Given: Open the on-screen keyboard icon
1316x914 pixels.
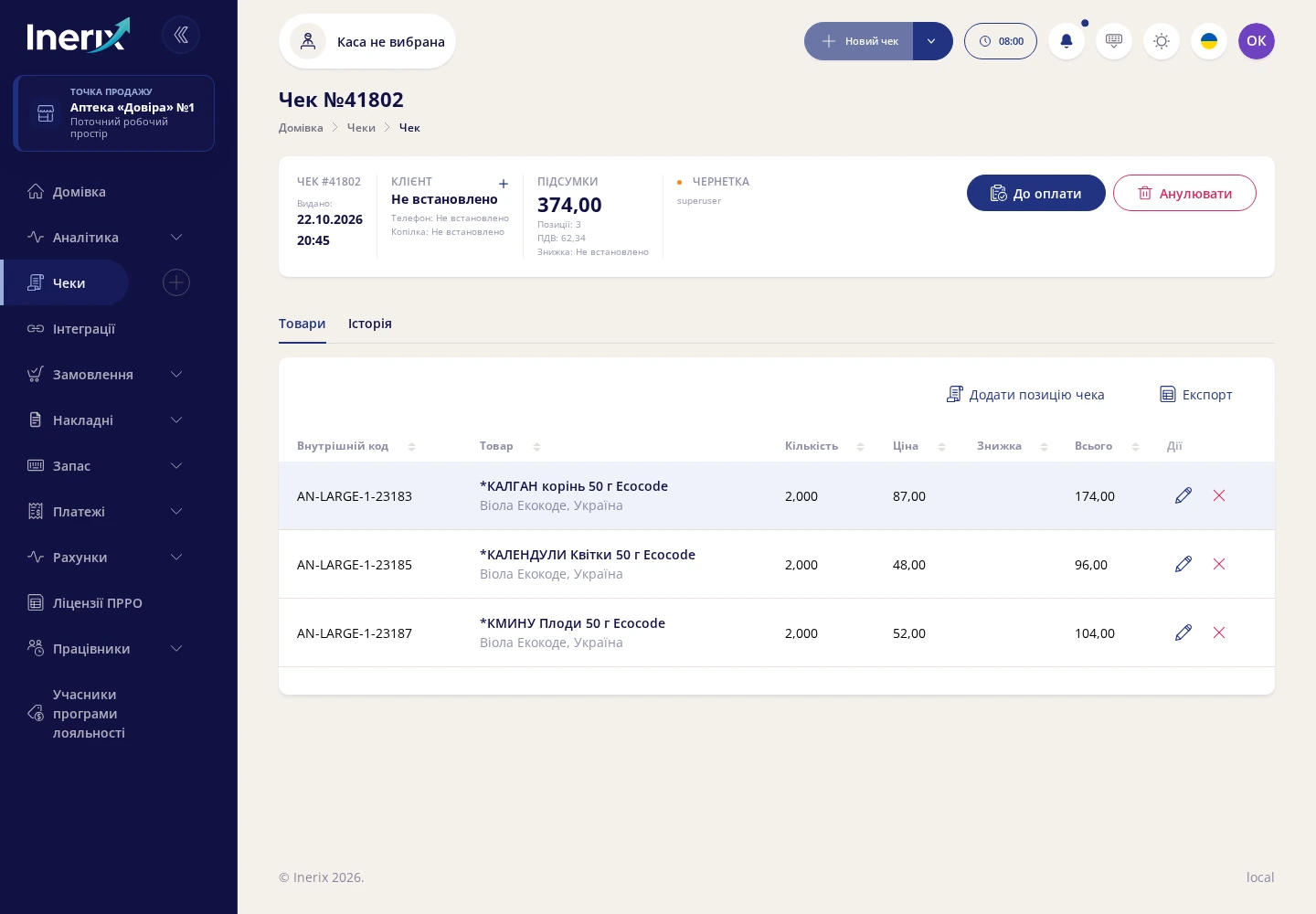Looking at the screenshot, I should pyautogui.click(x=1114, y=41).
